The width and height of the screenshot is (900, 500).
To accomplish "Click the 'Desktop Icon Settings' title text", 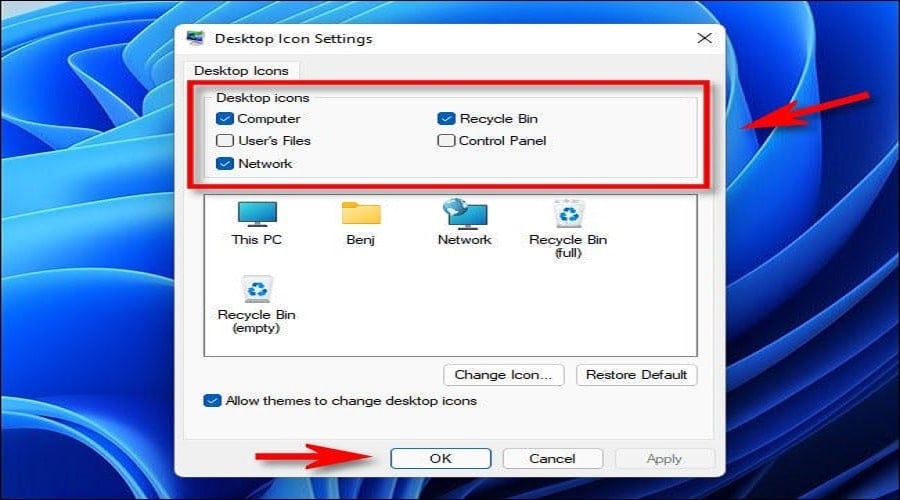I will [x=293, y=38].
